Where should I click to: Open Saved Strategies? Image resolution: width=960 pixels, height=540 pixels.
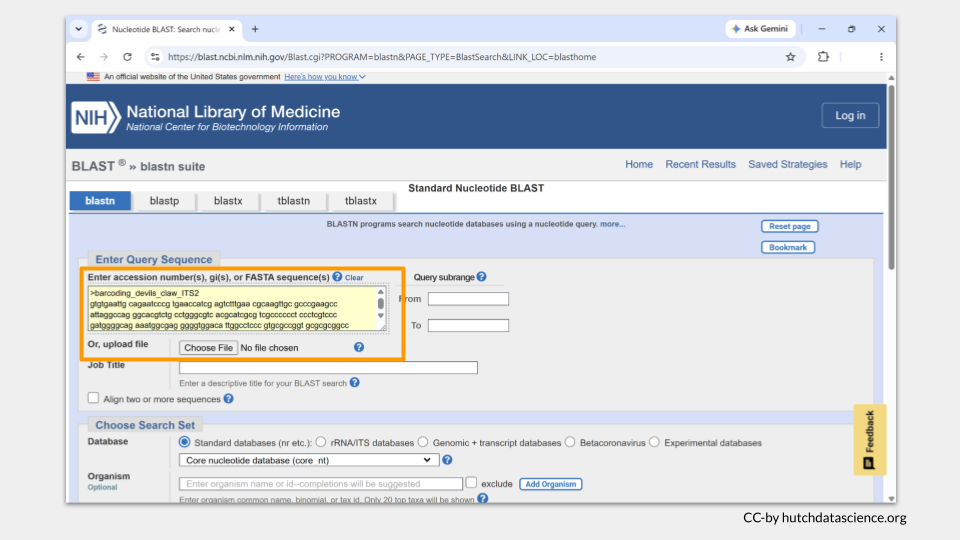pos(787,164)
